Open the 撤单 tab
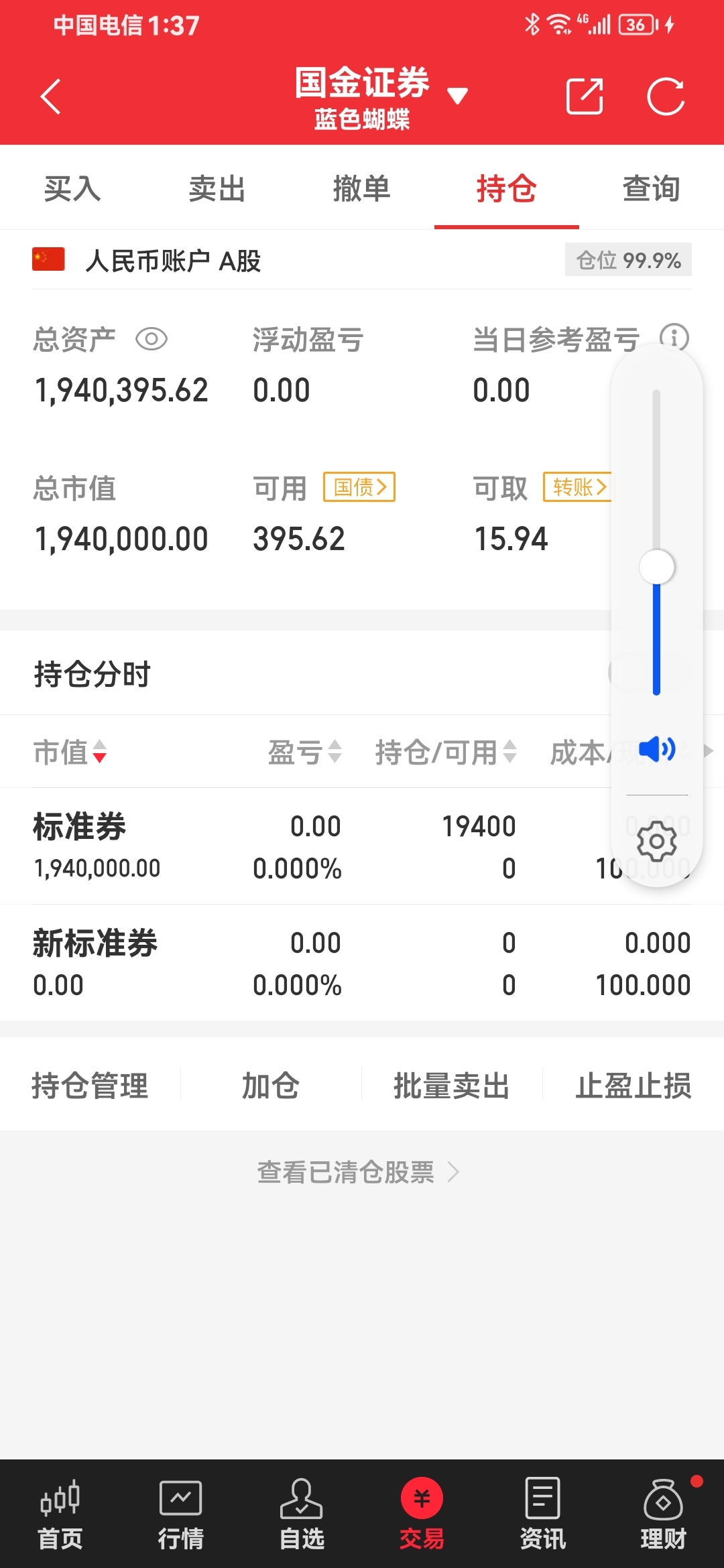724x1568 pixels. click(362, 188)
